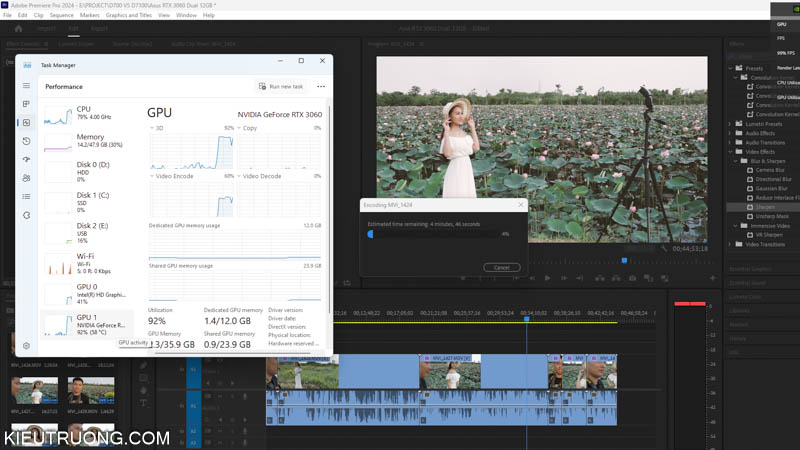Select the Sharpen effect

click(x=764, y=207)
